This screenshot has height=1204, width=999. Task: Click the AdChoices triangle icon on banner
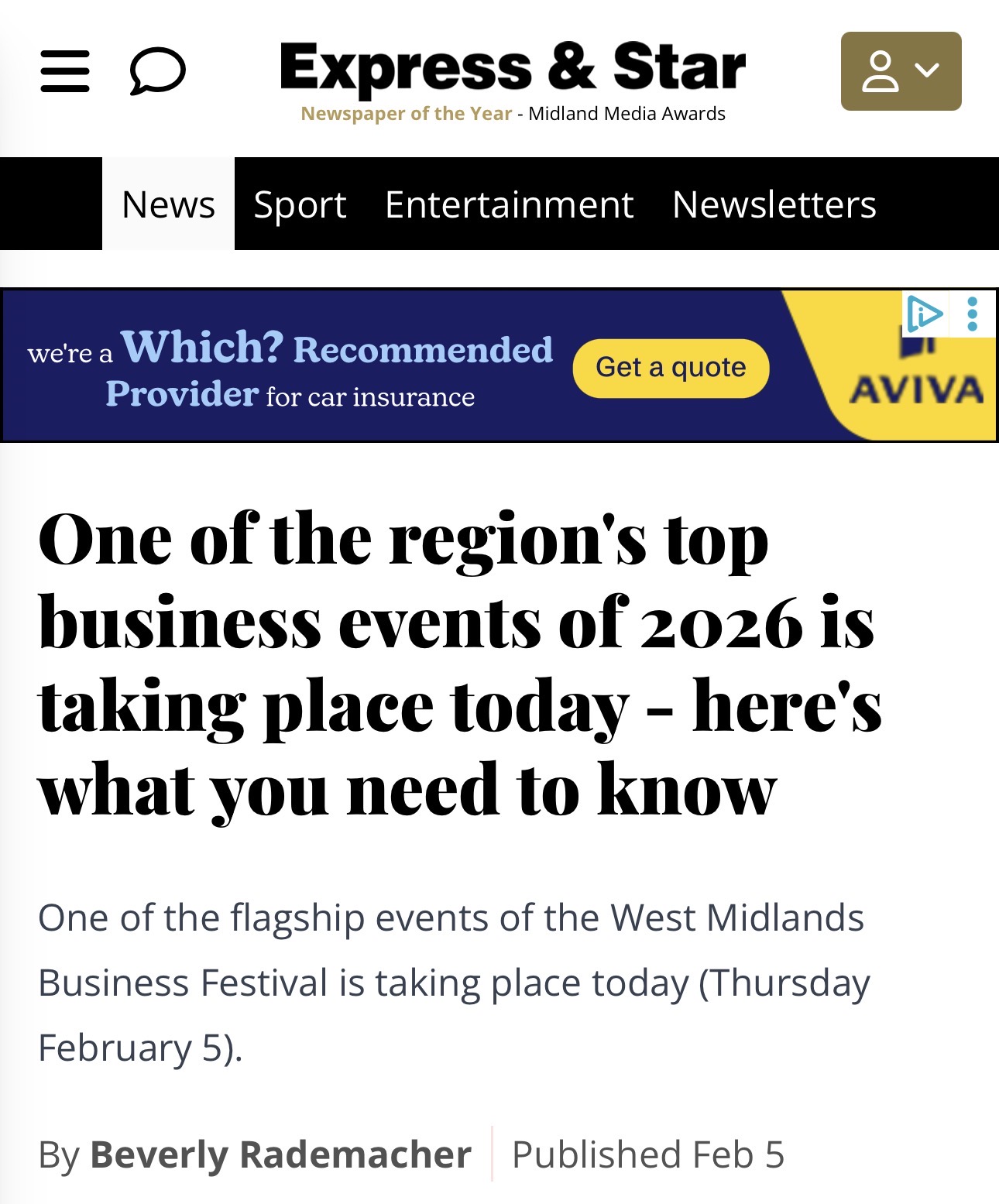[x=925, y=314]
